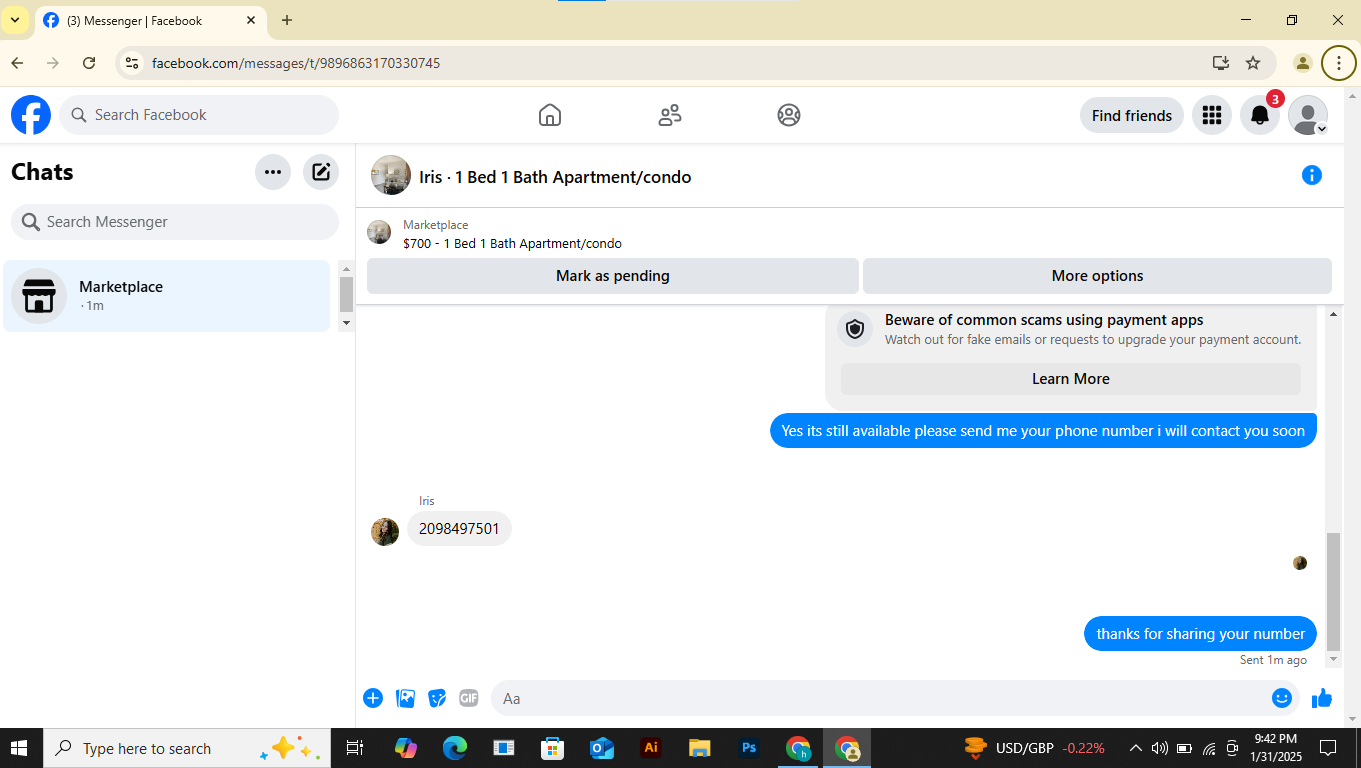This screenshot has height=768, width=1361.
Task: Click the "$700 - 1 Bed 1 Bath Apartment/condo" listing text
Action: 512,244
